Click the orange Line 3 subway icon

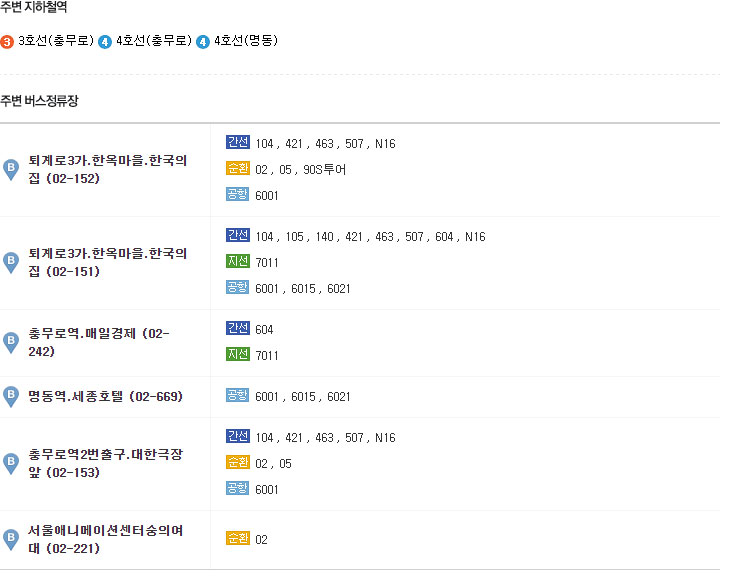(7, 42)
